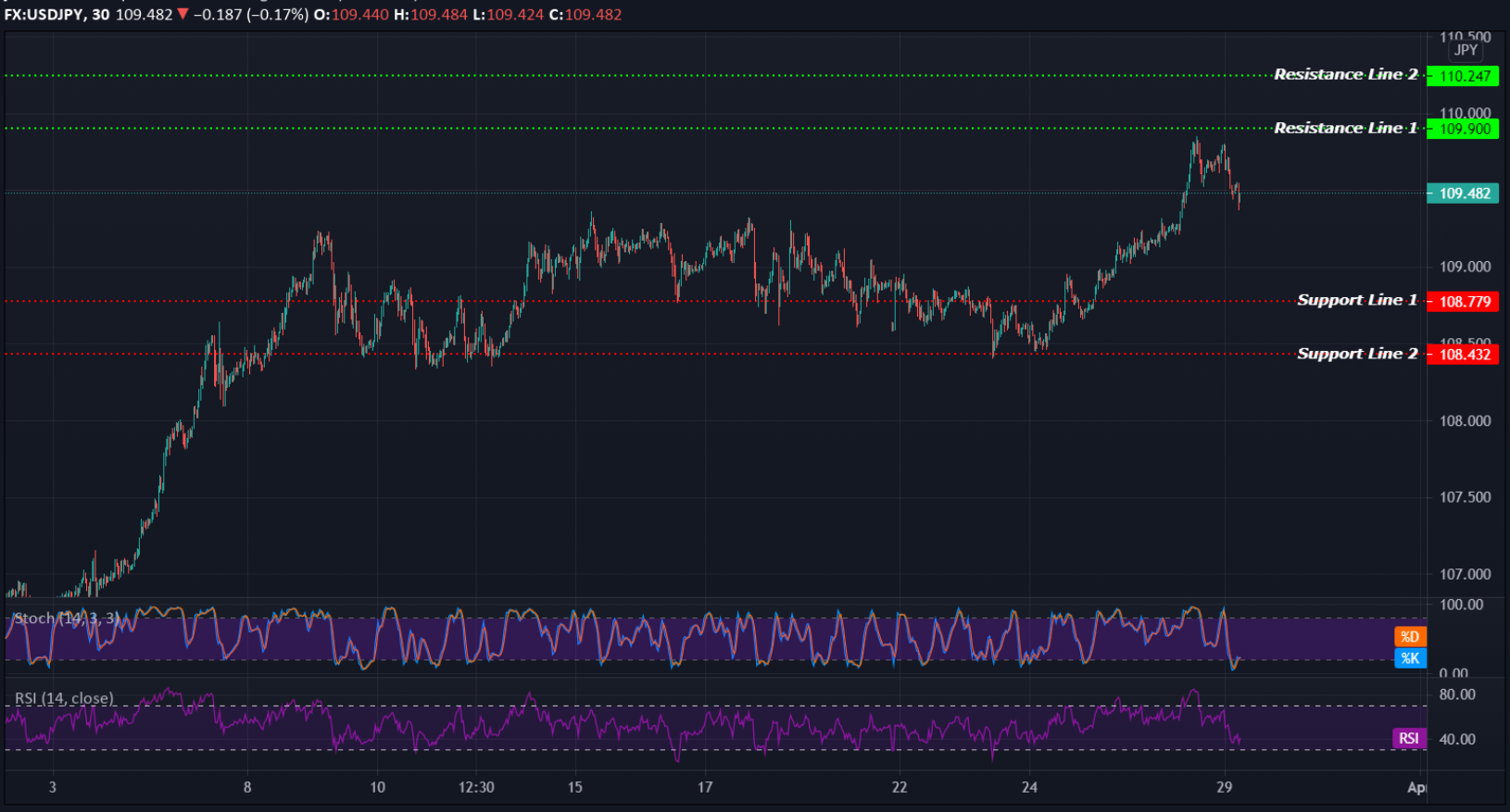
Task: Select the Support Line 1 text label
Action: pos(1357,300)
